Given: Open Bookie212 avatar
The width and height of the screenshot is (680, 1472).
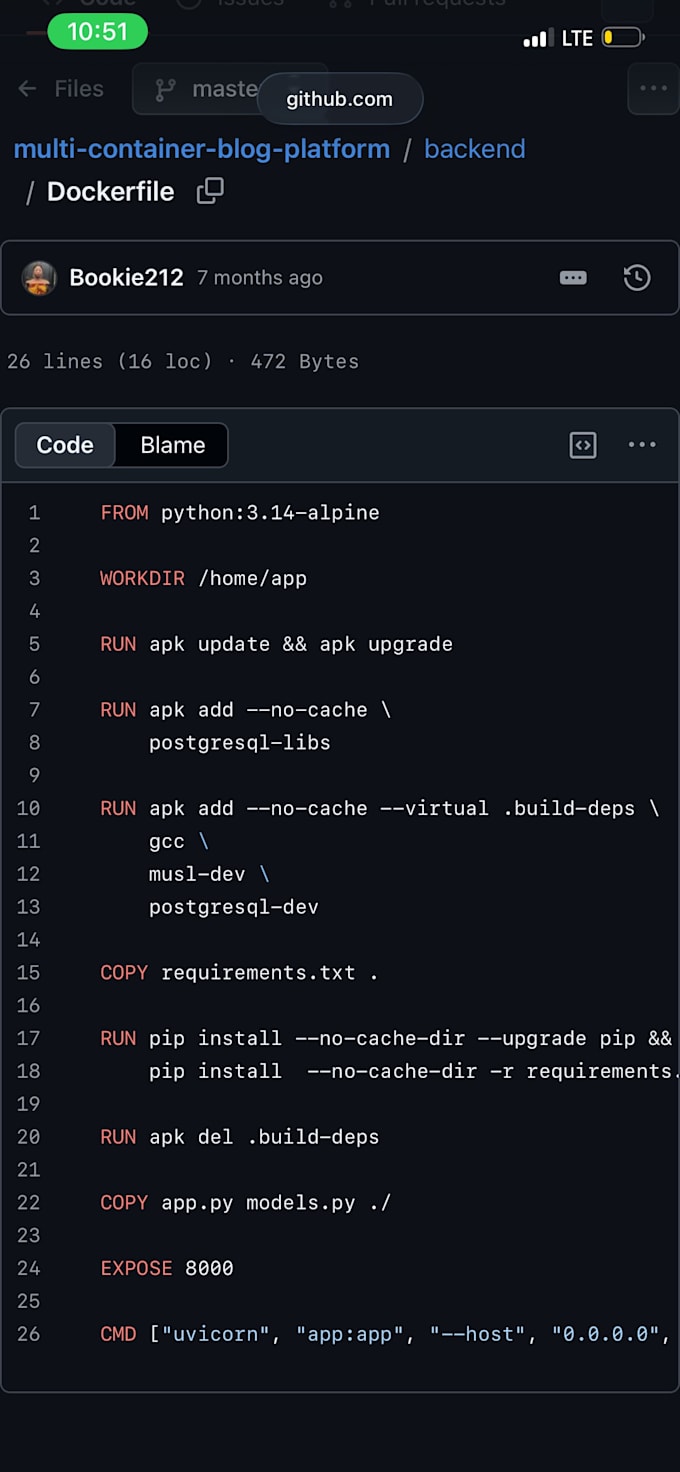Looking at the screenshot, I should tap(39, 278).
